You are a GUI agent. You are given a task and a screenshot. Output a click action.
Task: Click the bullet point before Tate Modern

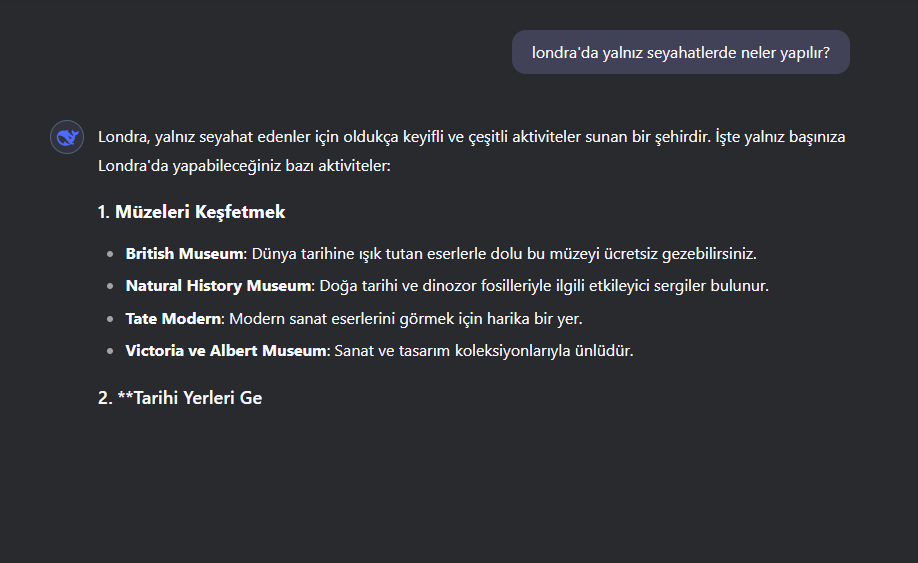pyautogui.click(x=110, y=319)
